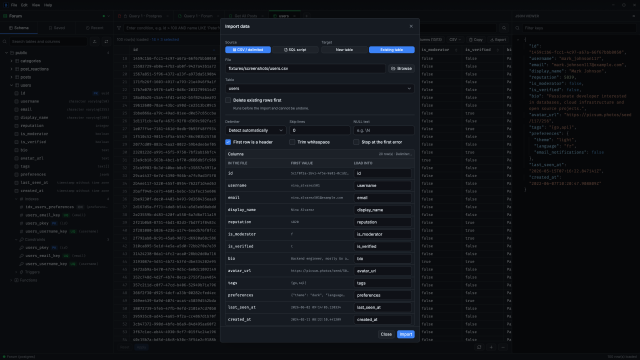
Task: Expand the posts table node
Action: [11, 77]
